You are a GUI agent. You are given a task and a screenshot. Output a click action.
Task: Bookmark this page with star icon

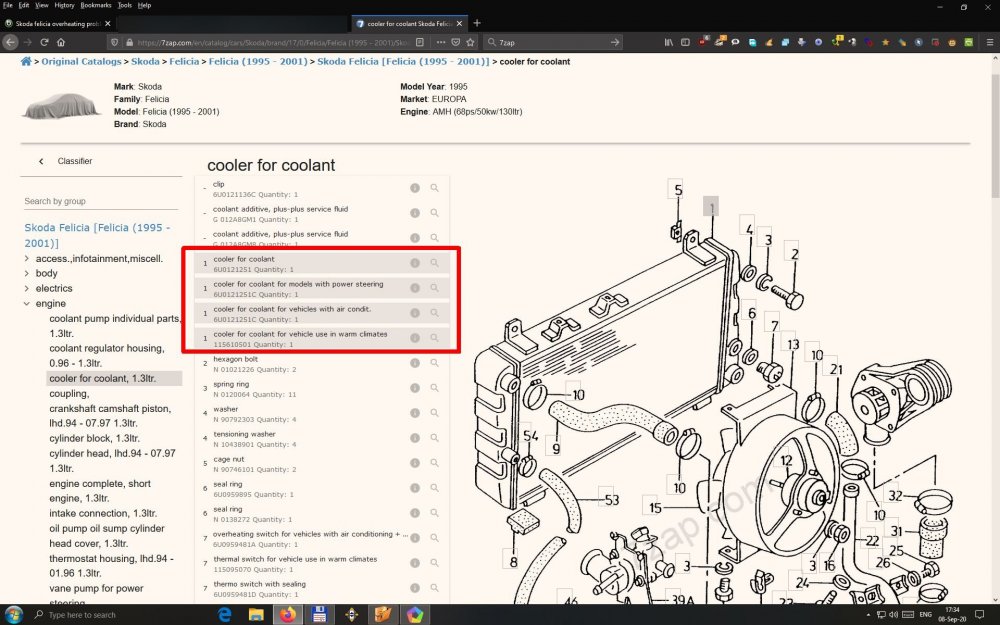471,42
